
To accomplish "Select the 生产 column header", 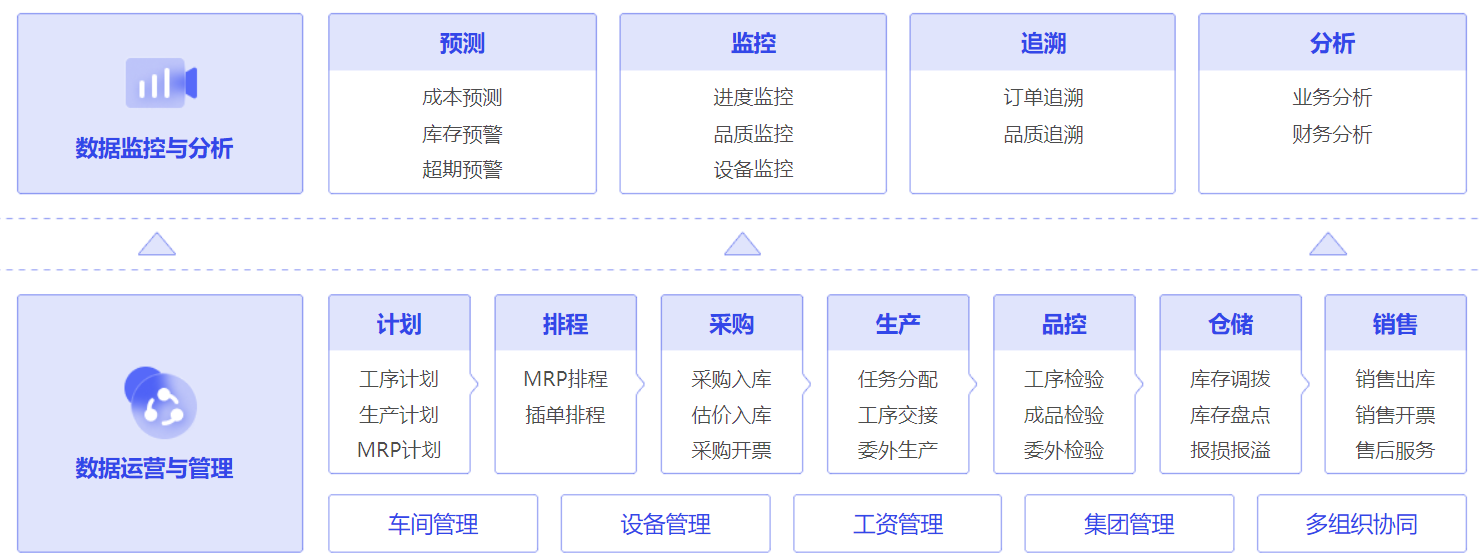I will pos(898,324).
